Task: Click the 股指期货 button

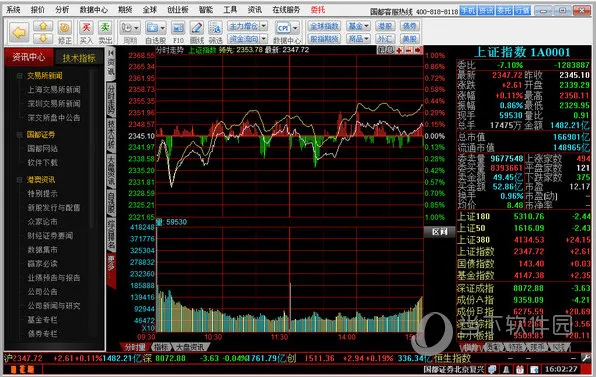Action: click(324, 38)
